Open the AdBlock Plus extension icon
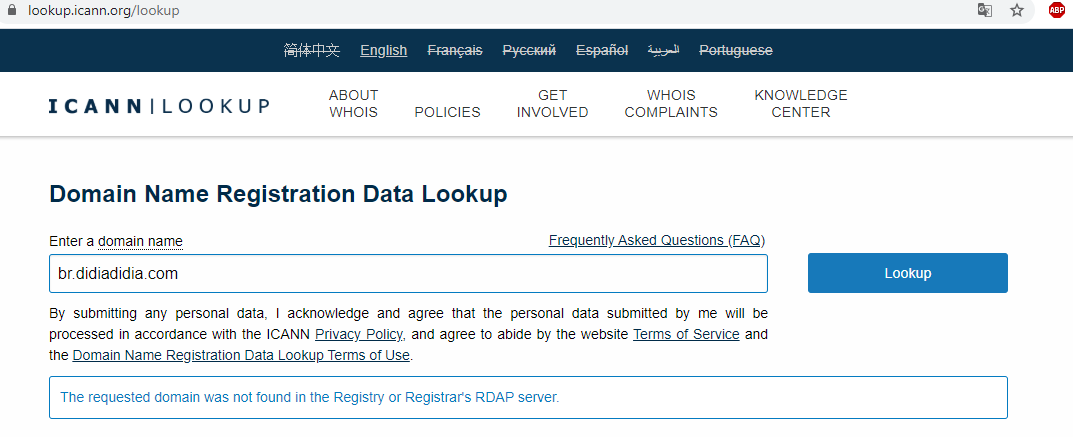 [x=1056, y=10]
